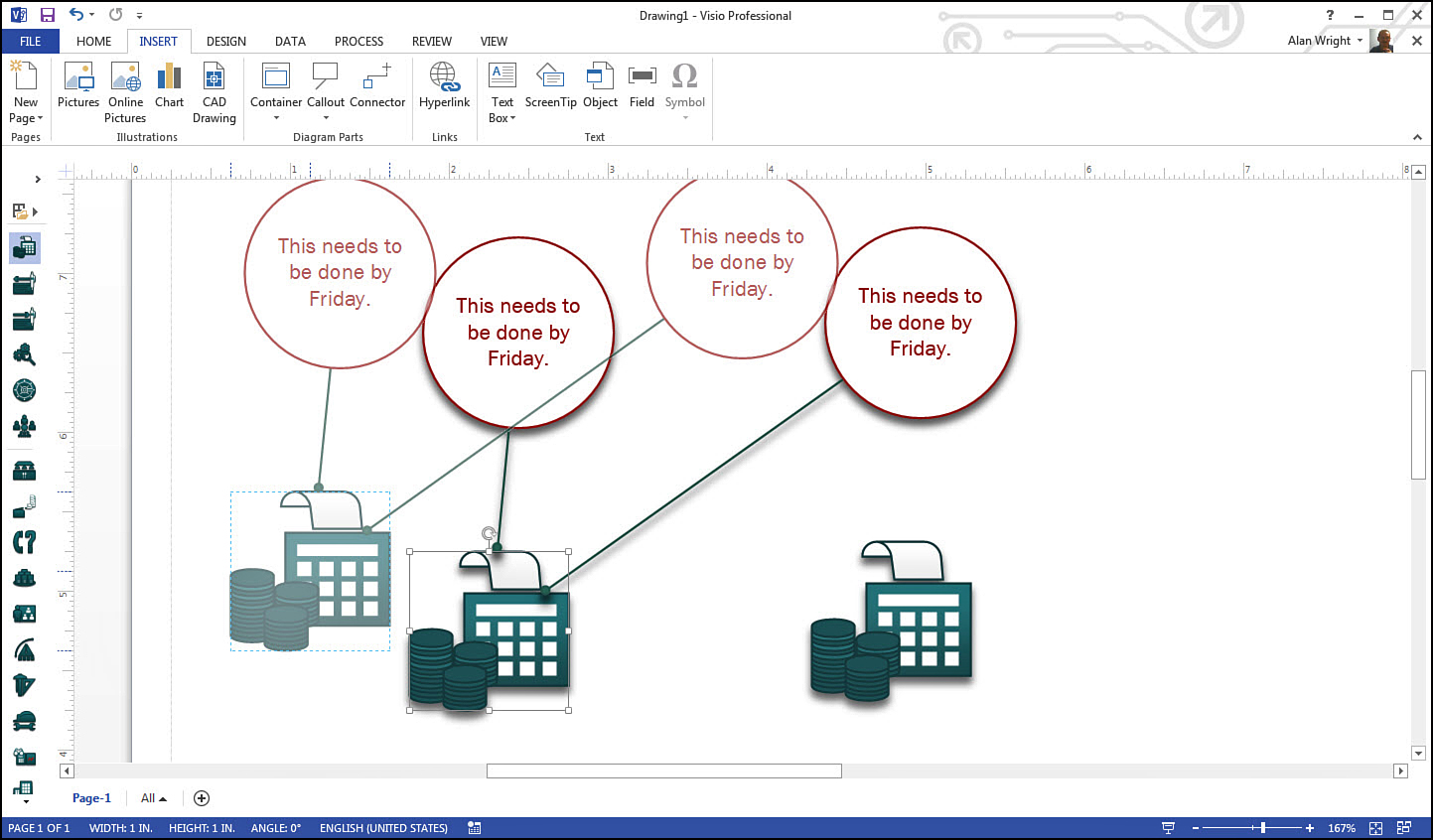Switch to the PROCESS tab

point(358,41)
